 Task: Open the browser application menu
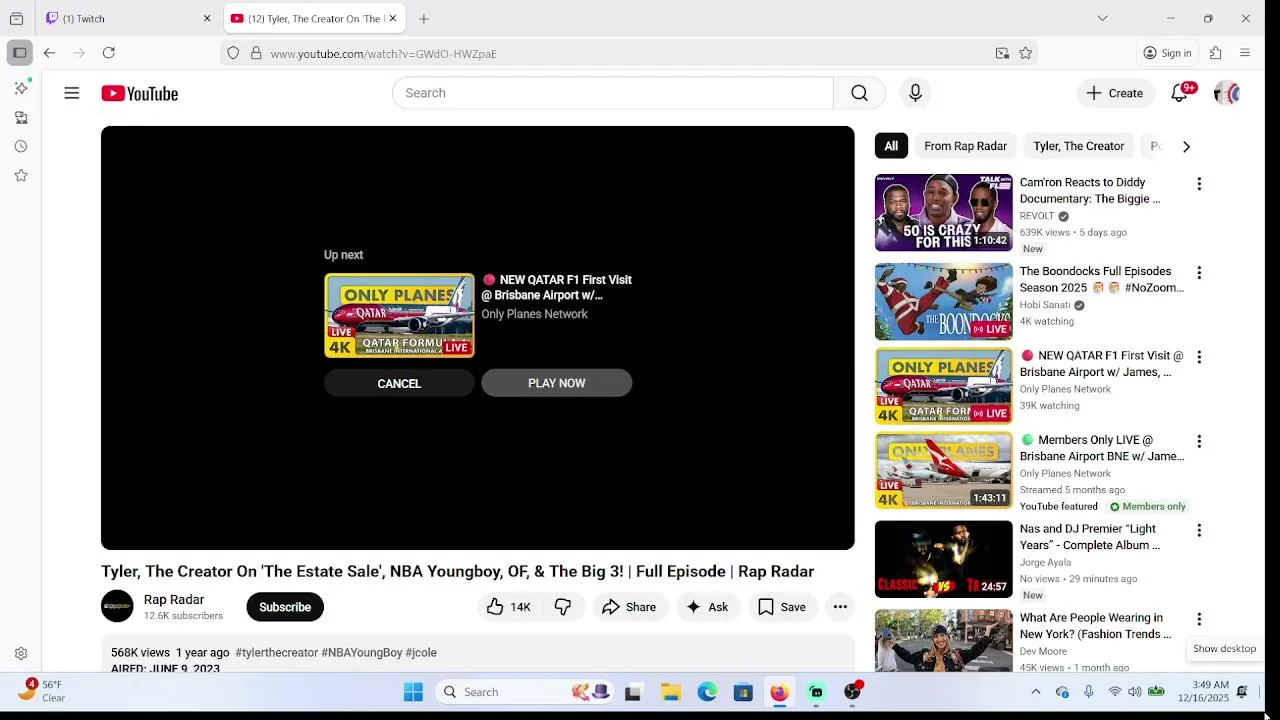(x=1245, y=53)
